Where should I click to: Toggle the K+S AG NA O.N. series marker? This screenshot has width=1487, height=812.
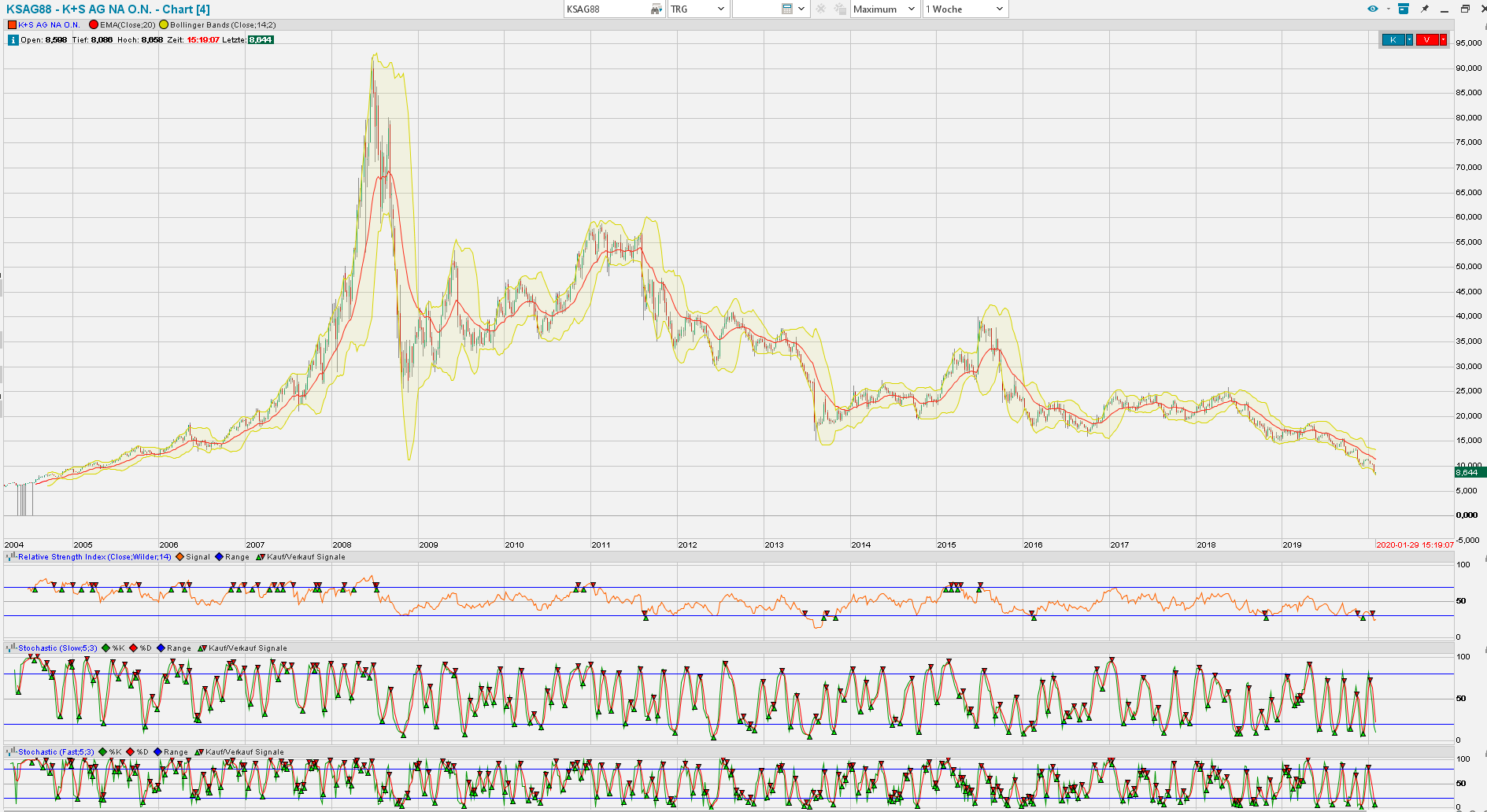tap(12, 25)
